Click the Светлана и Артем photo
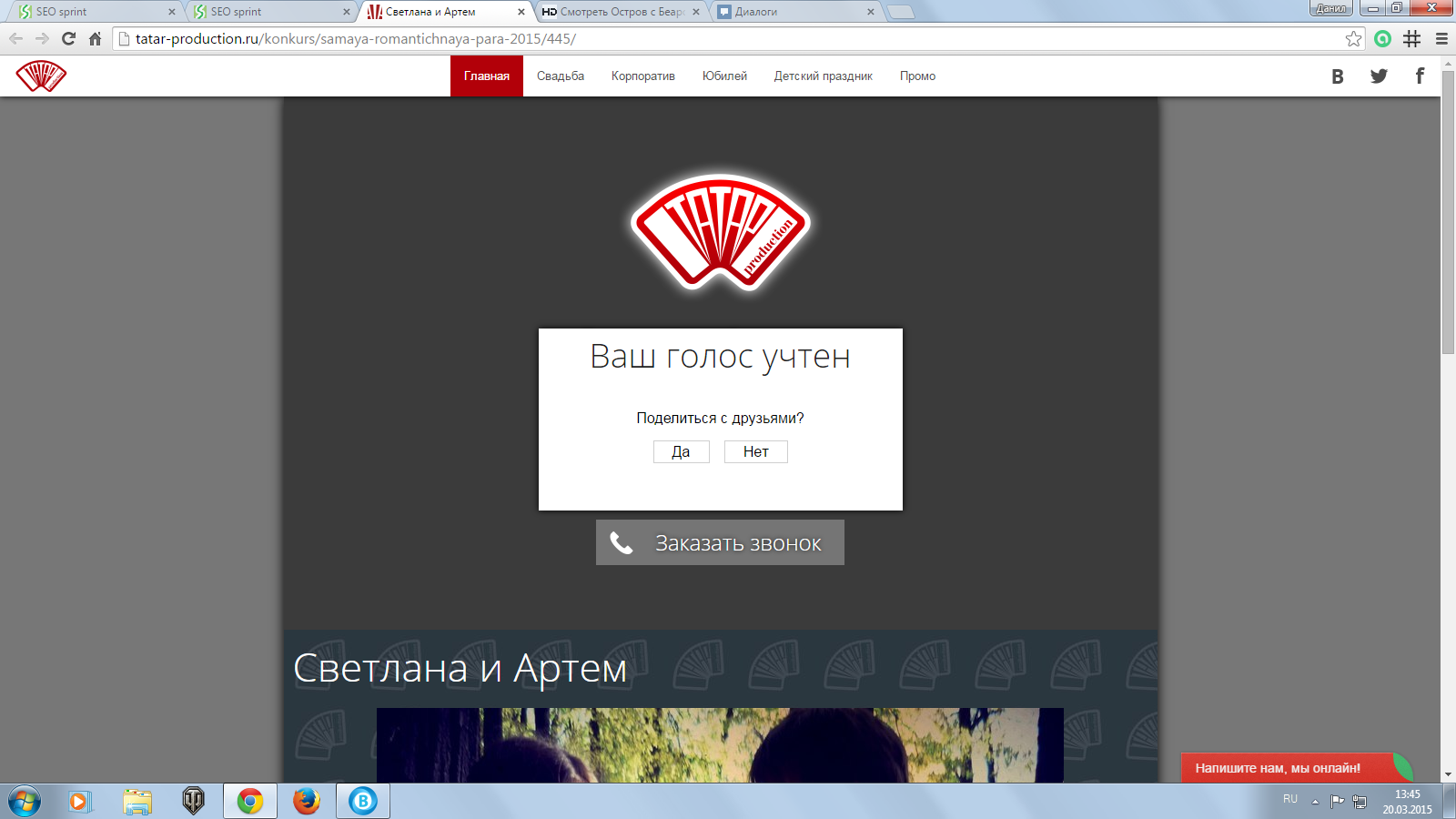 tap(720, 745)
